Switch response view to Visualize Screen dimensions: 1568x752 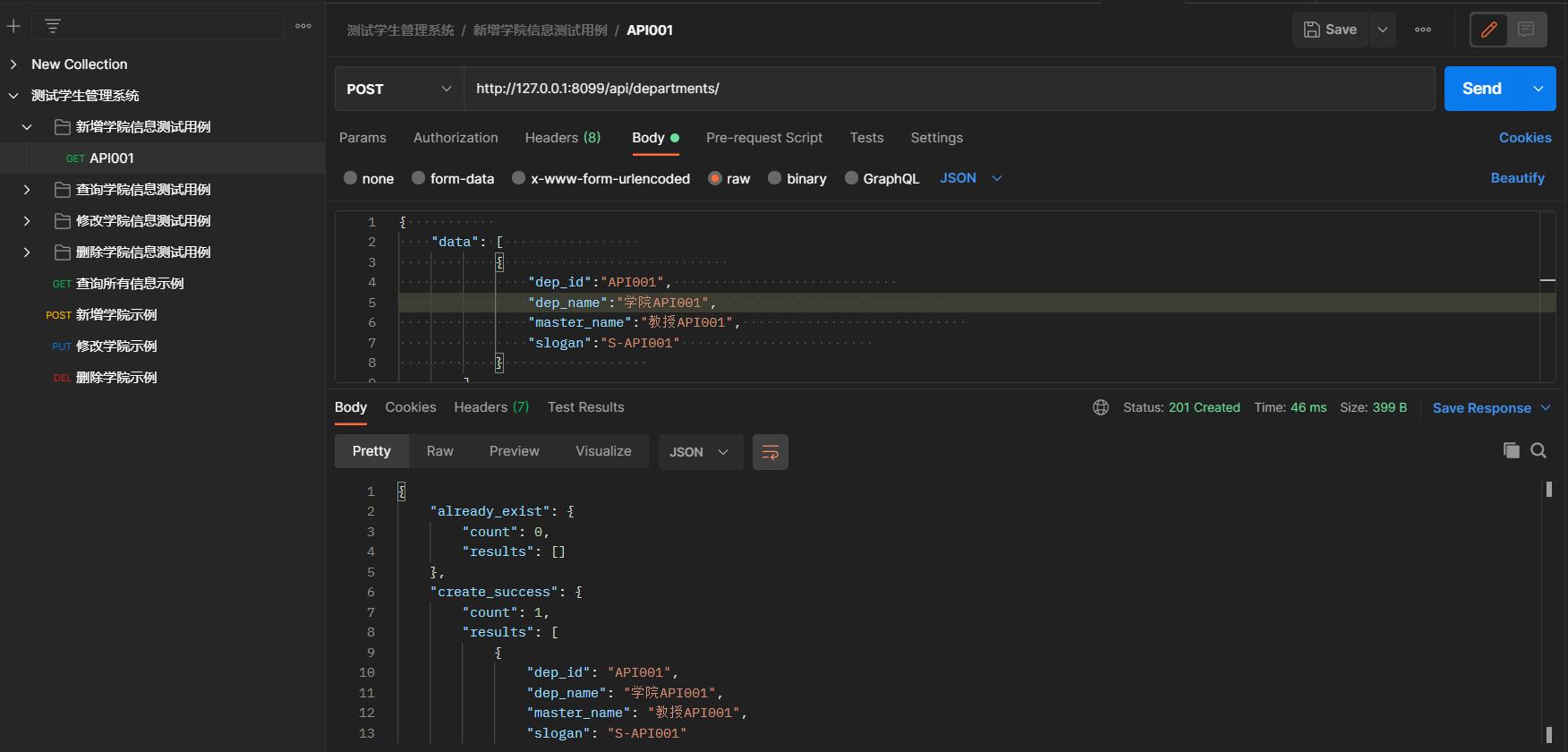coord(603,451)
